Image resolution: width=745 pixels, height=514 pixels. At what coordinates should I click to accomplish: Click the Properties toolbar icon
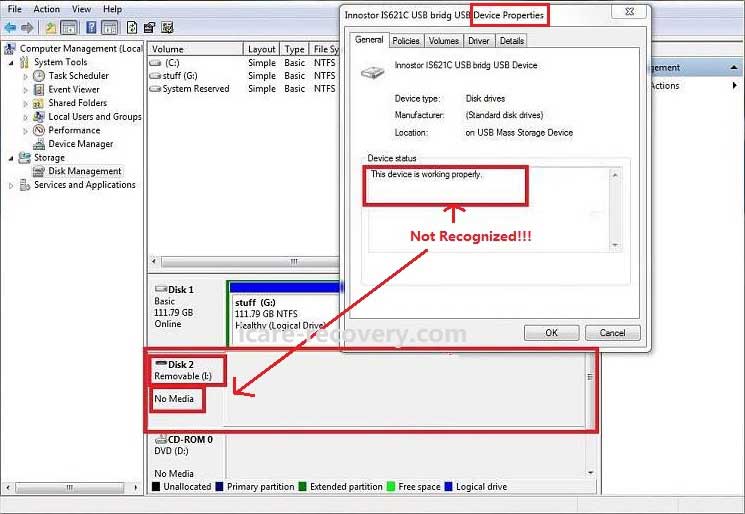pyautogui.click(x=149, y=28)
